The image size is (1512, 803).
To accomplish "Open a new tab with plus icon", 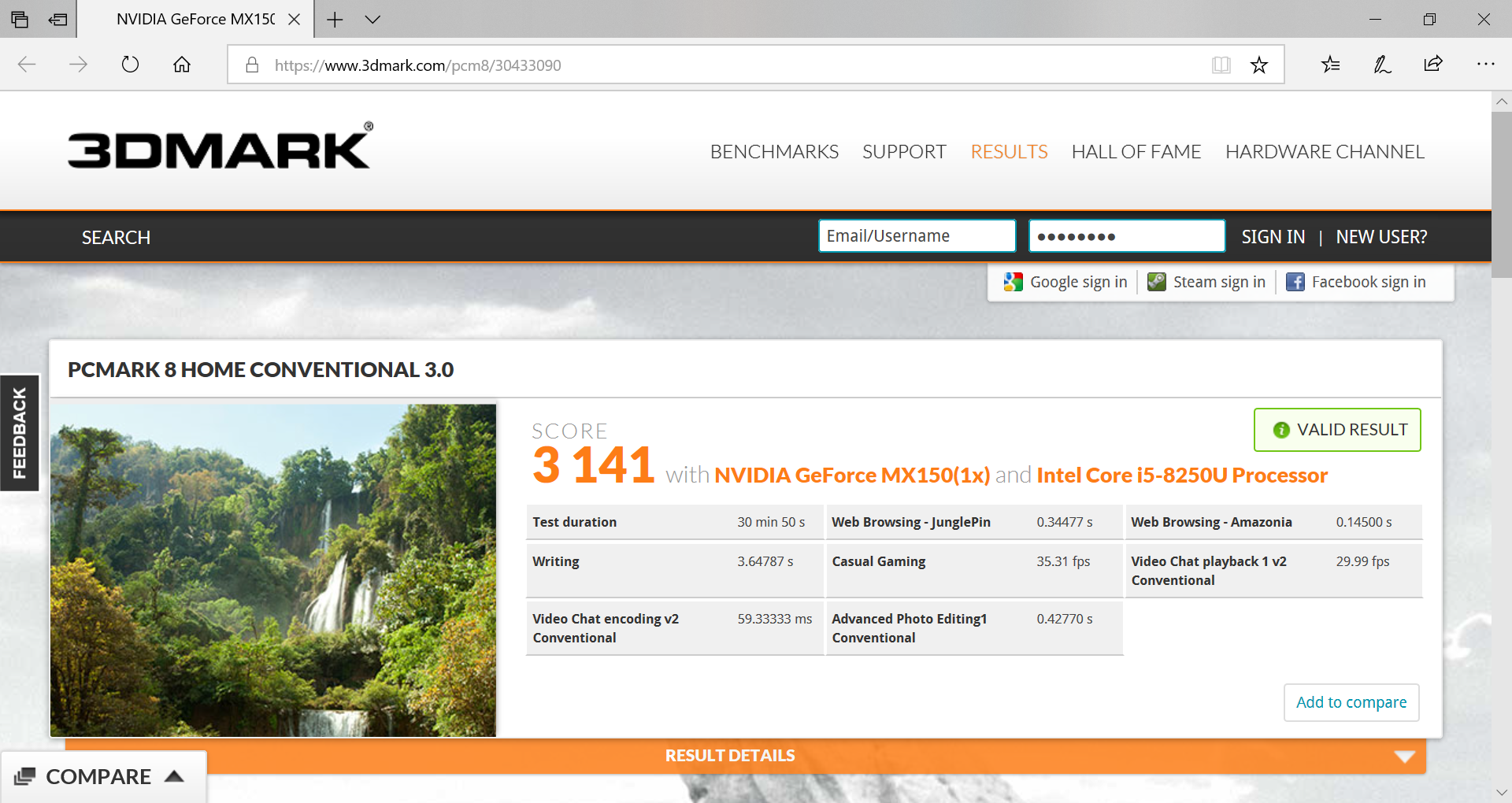I will point(335,20).
